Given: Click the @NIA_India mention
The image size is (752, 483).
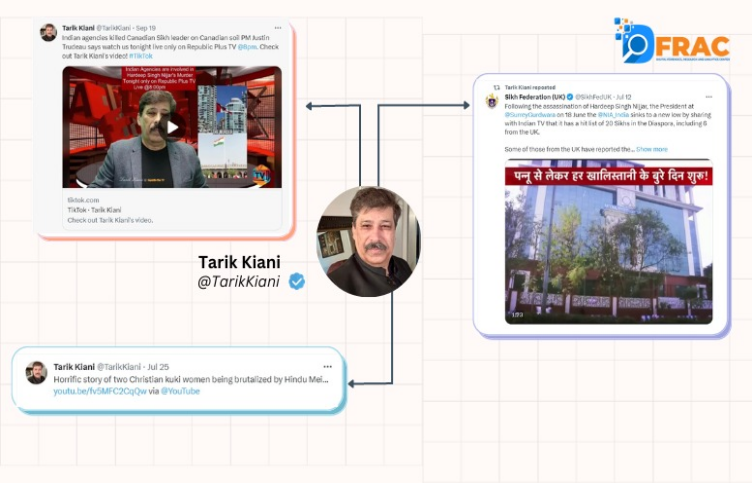Looking at the screenshot, I should [613, 115].
